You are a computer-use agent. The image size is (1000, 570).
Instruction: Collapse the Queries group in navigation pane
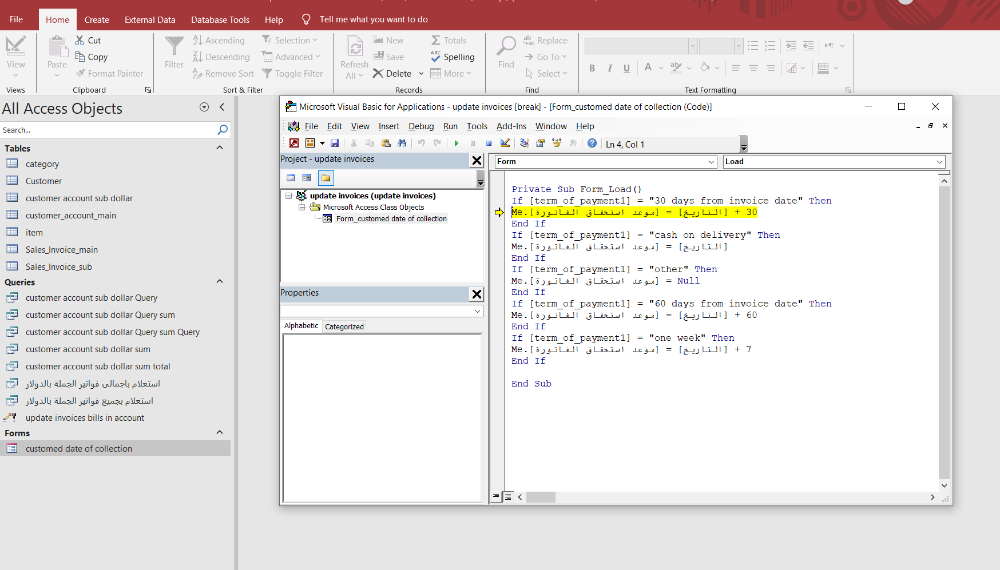click(219, 282)
